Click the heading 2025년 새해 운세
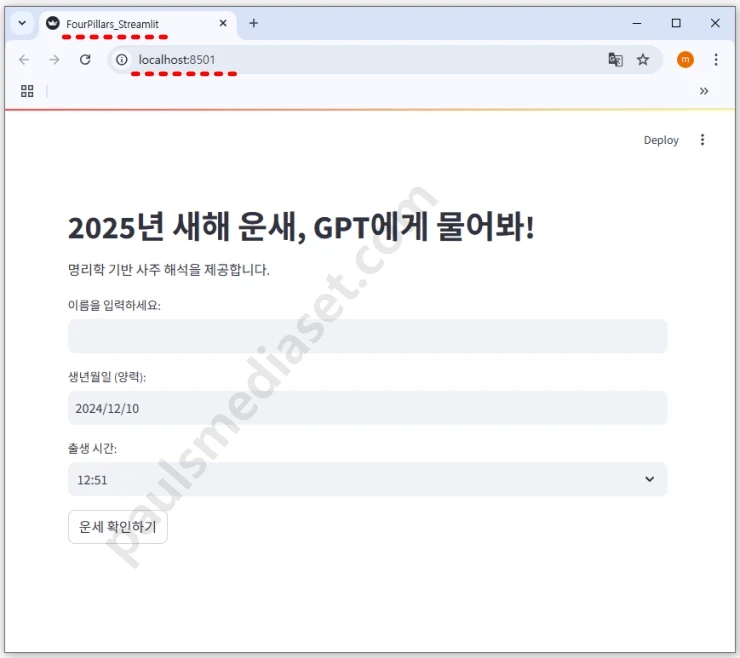Image resolution: width=740 pixels, height=658 pixels. [x=187, y=227]
